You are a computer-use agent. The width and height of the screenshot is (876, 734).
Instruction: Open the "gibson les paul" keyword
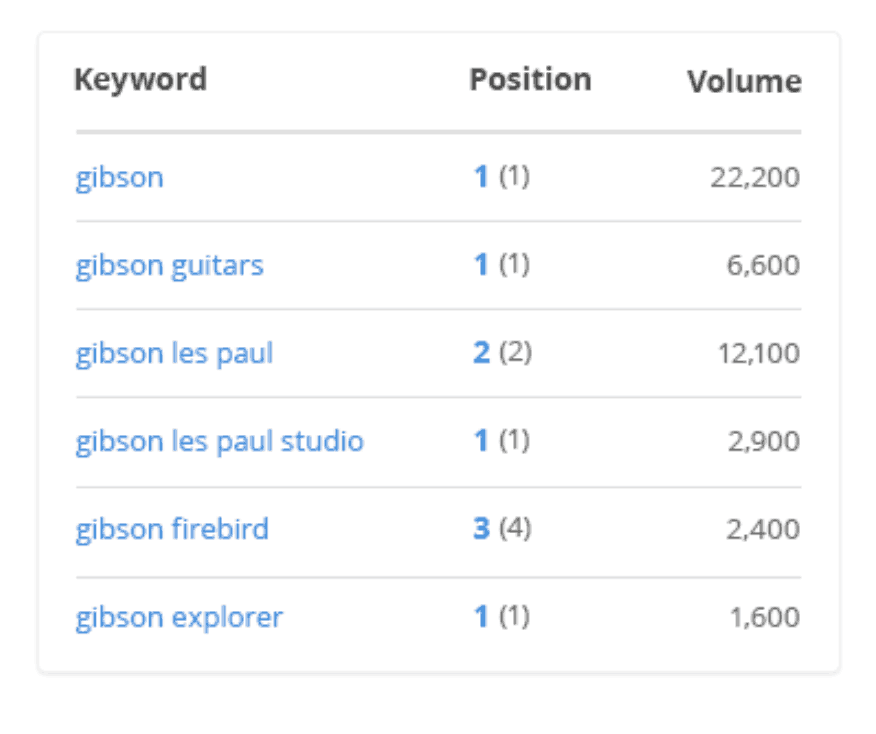[174, 354]
